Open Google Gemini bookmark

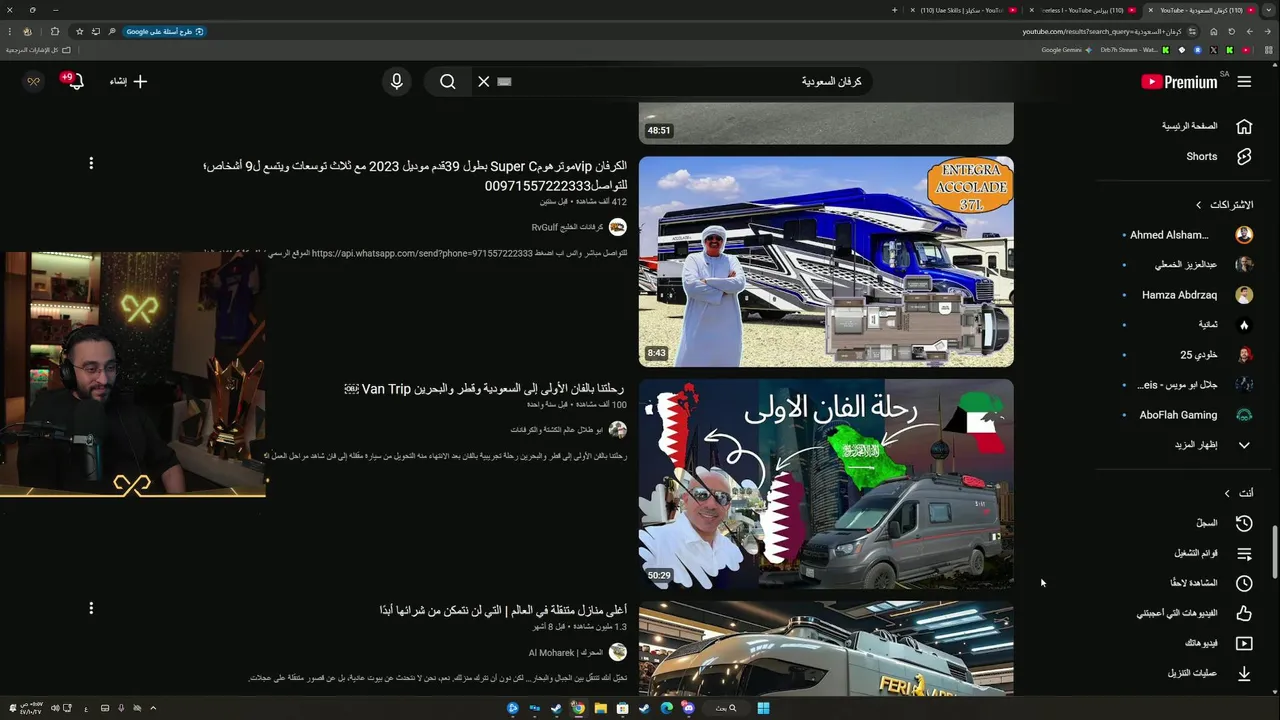point(1066,50)
